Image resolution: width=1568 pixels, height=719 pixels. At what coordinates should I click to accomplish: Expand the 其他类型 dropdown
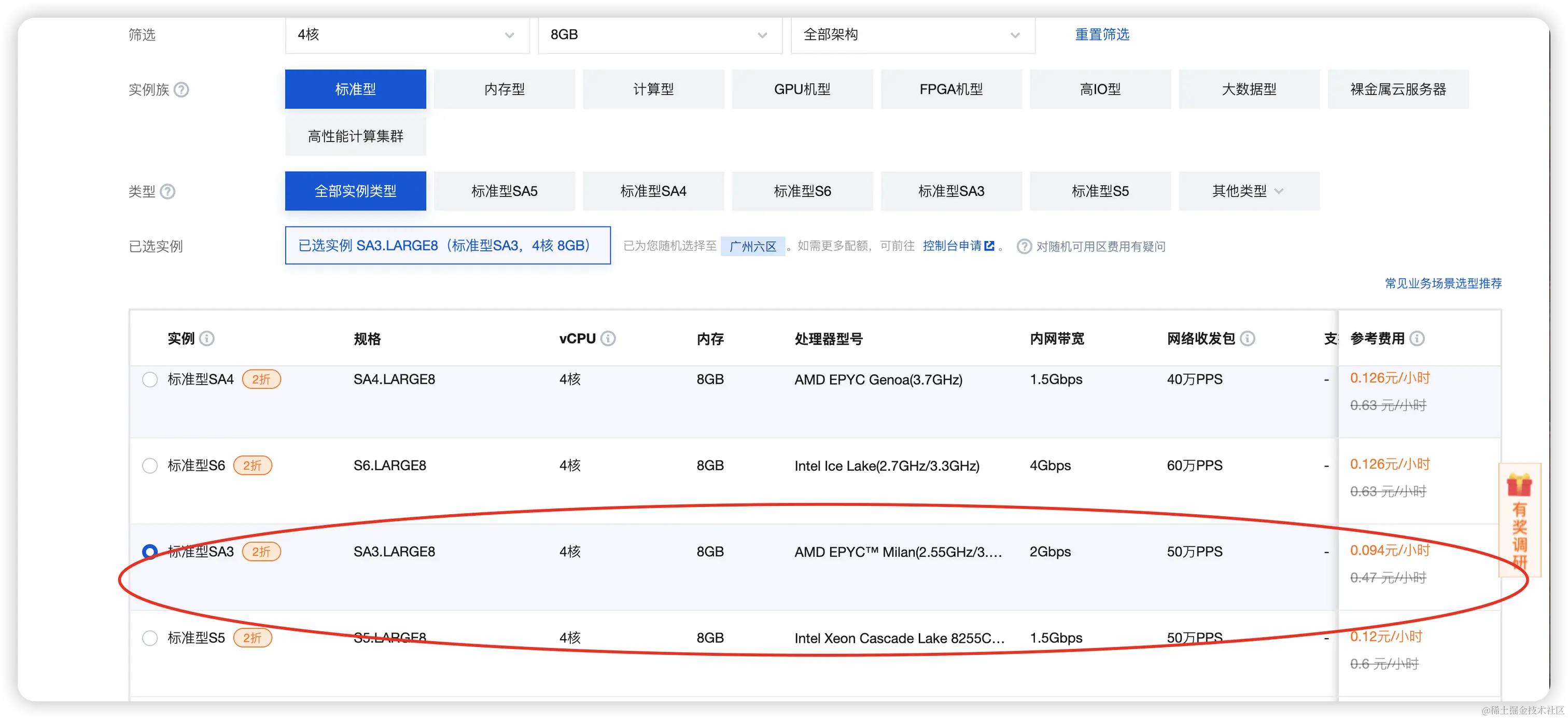[x=1249, y=191]
